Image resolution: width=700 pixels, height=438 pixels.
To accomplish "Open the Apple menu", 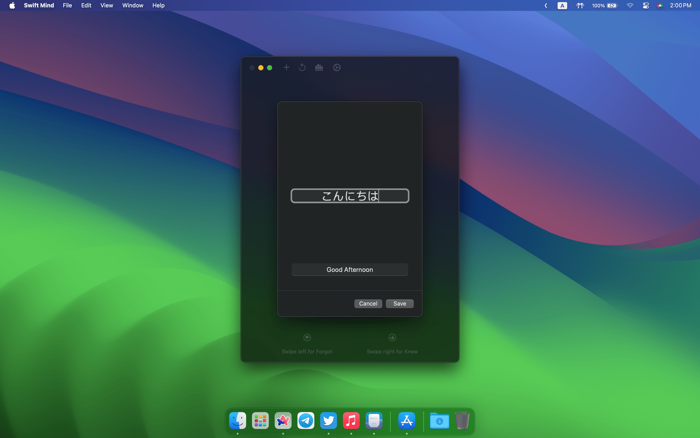I will [x=12, y=5].
